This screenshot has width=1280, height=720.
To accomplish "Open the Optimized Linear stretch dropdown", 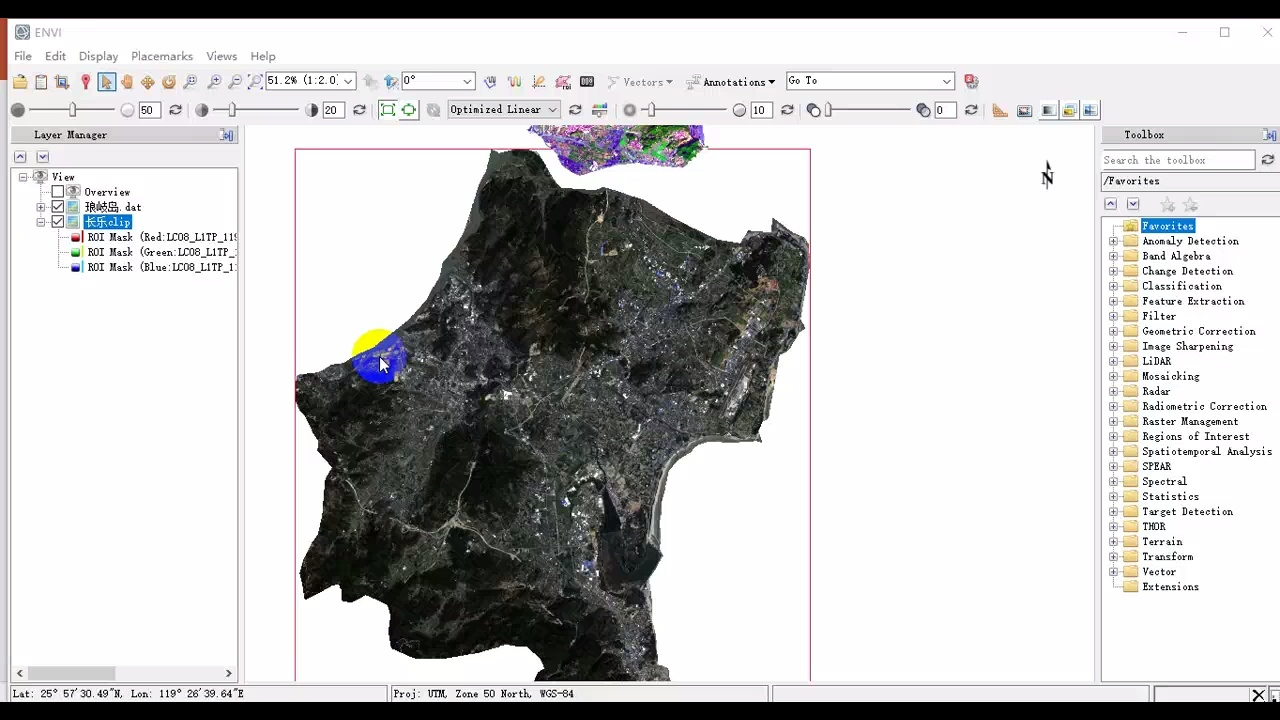I will point(503,110).
